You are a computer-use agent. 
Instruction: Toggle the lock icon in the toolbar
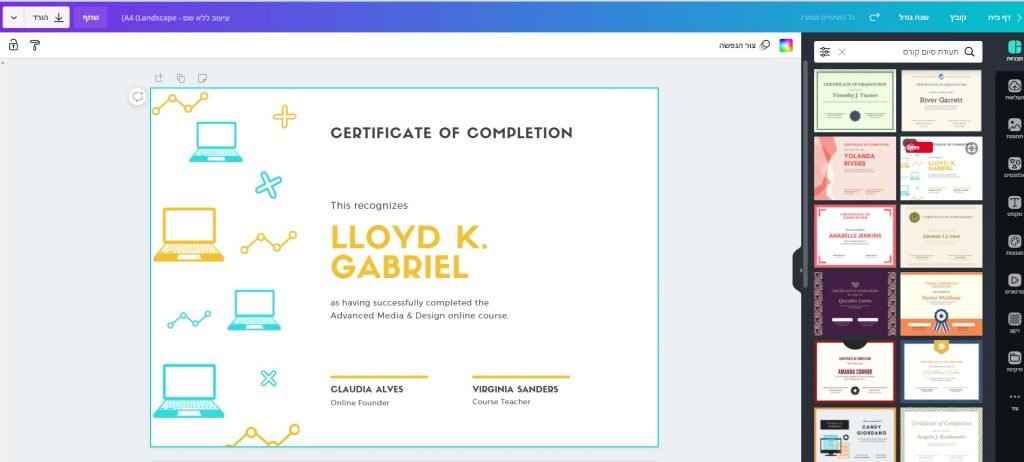coord(13,46)
